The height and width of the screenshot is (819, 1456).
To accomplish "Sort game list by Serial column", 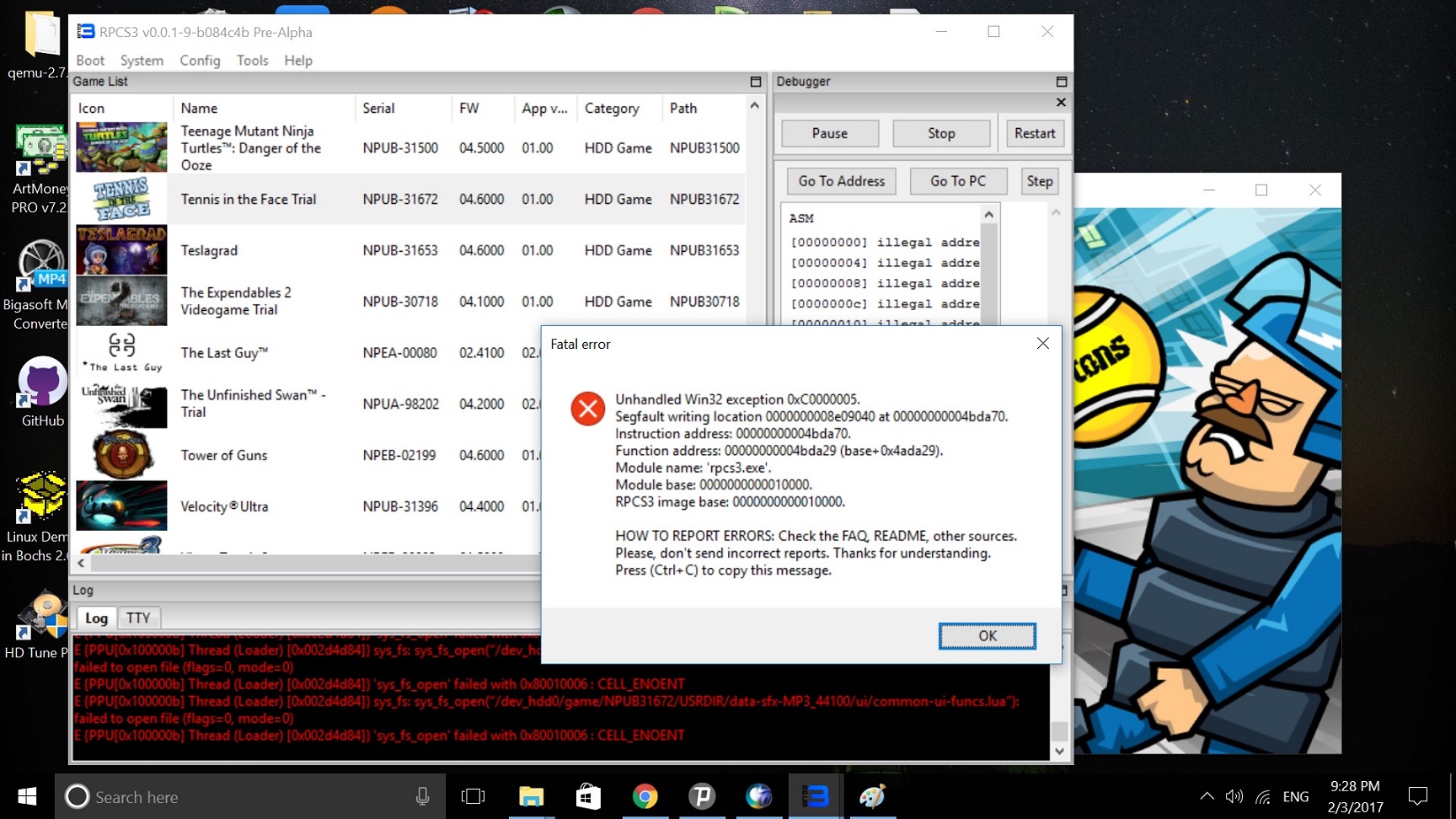I will pos(378,108).
